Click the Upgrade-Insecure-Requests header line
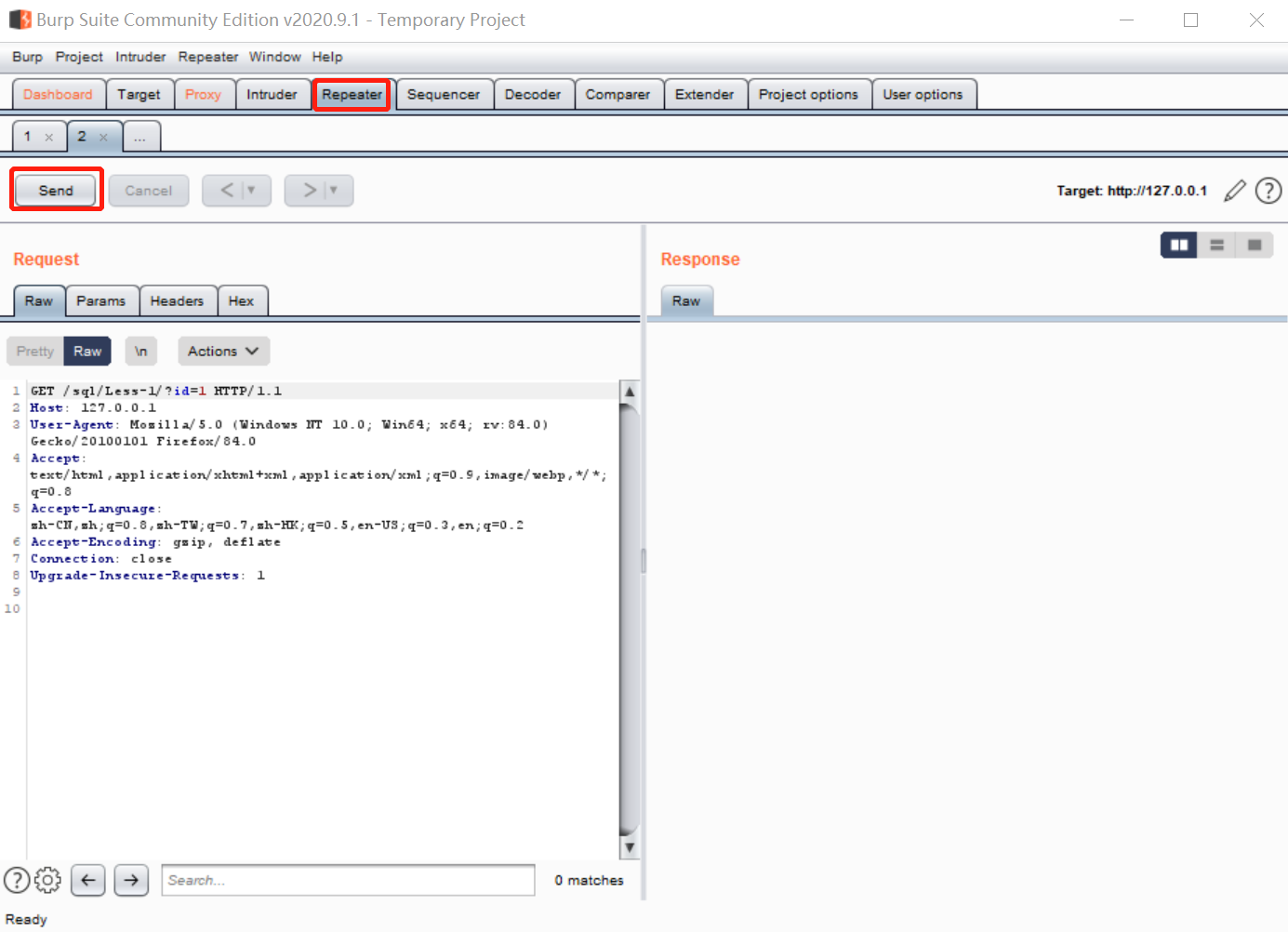Image resolution: width=1288 pixels, height=932 pixels. [x=148, y=575]
